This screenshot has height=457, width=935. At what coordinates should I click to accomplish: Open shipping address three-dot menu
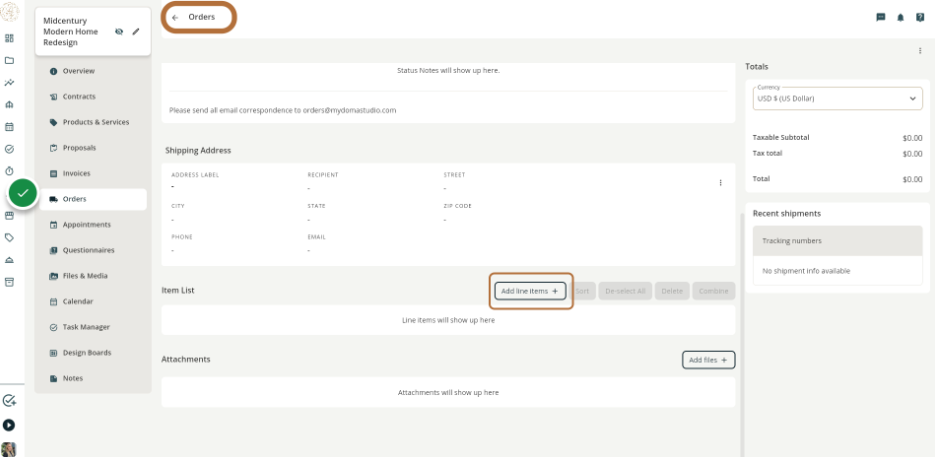(720, 183)
